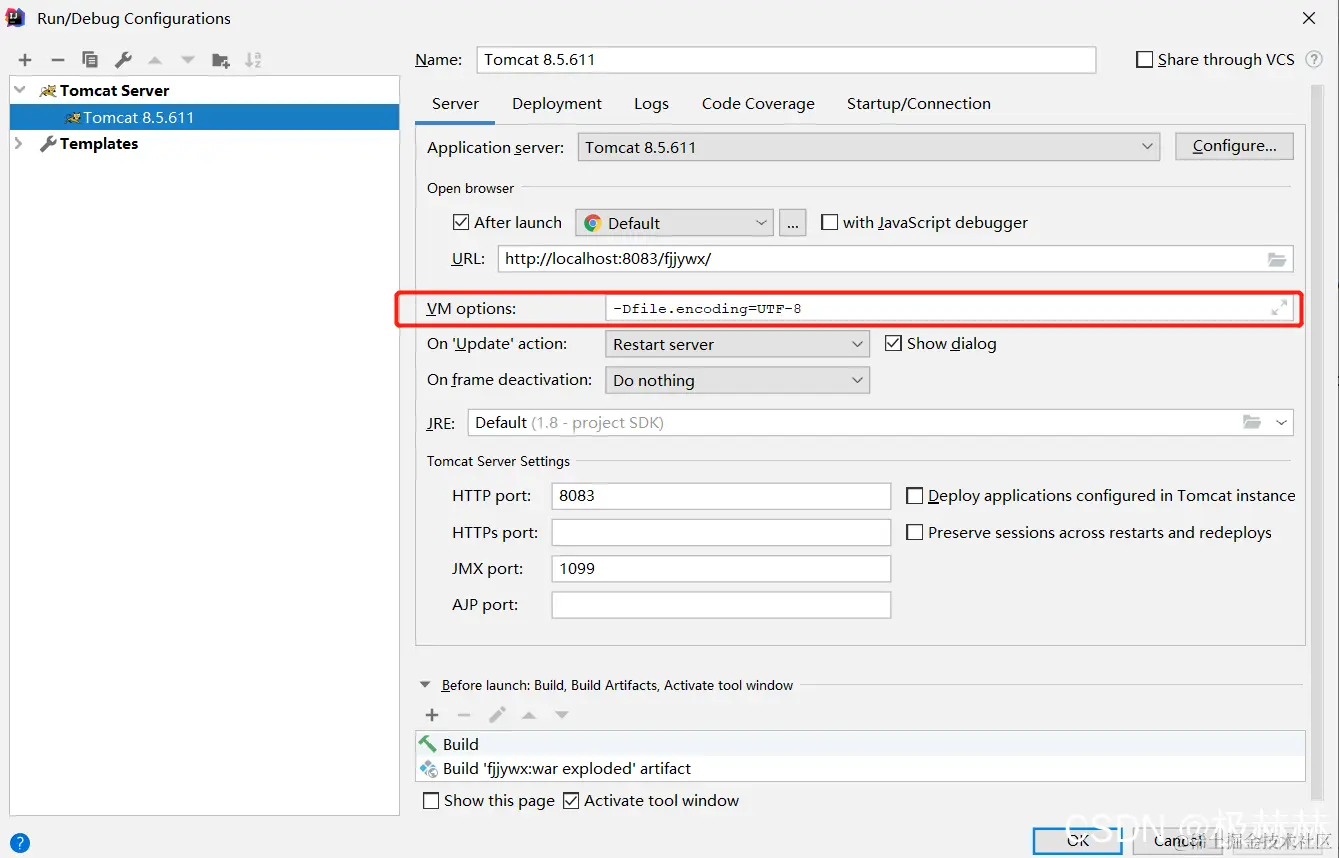Viewport: 1339px width, 858px height.
Task: Add before launch task plus icon
Action: click(432, 715)
